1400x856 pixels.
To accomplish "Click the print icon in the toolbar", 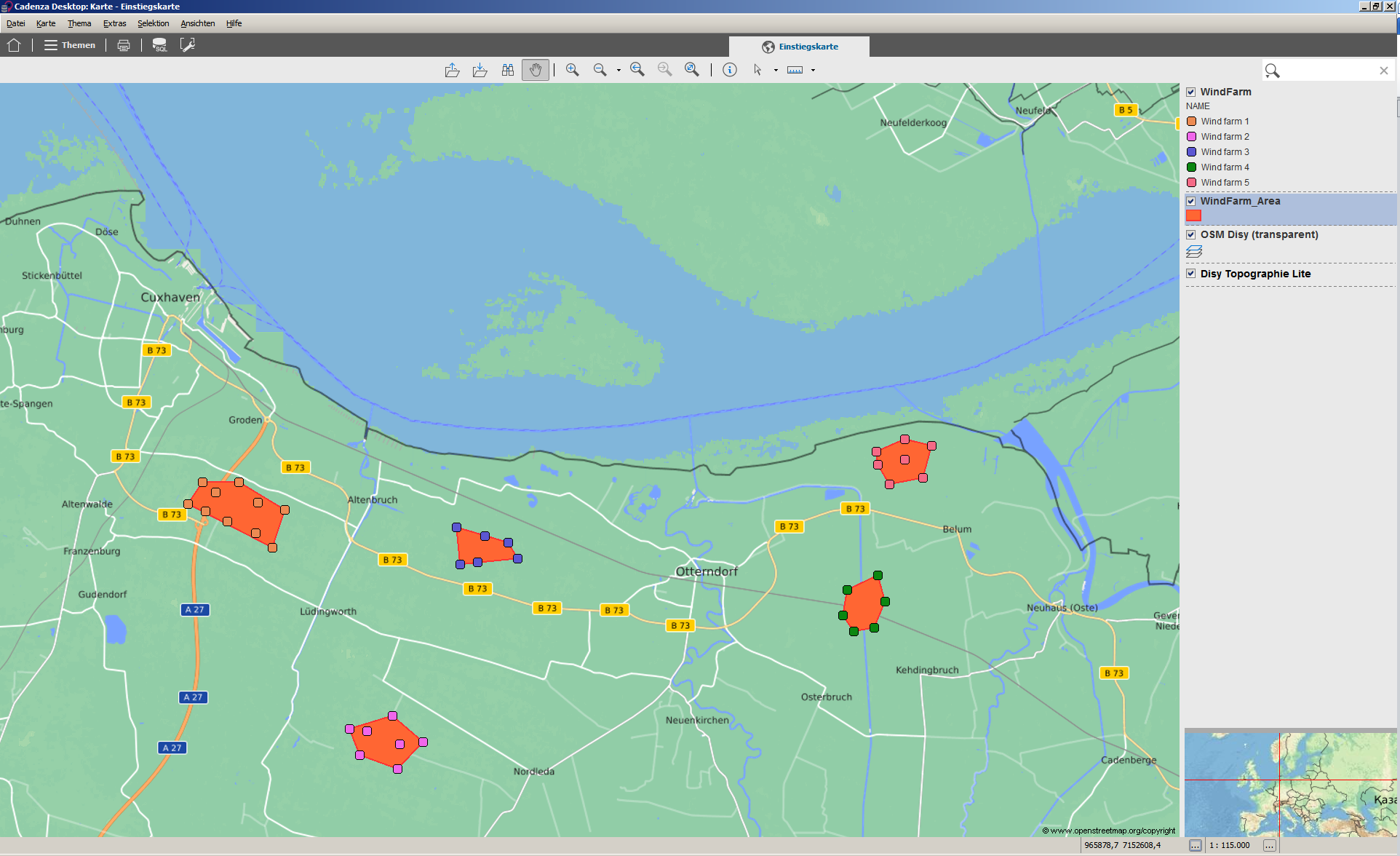I will [x=124, y=45].
